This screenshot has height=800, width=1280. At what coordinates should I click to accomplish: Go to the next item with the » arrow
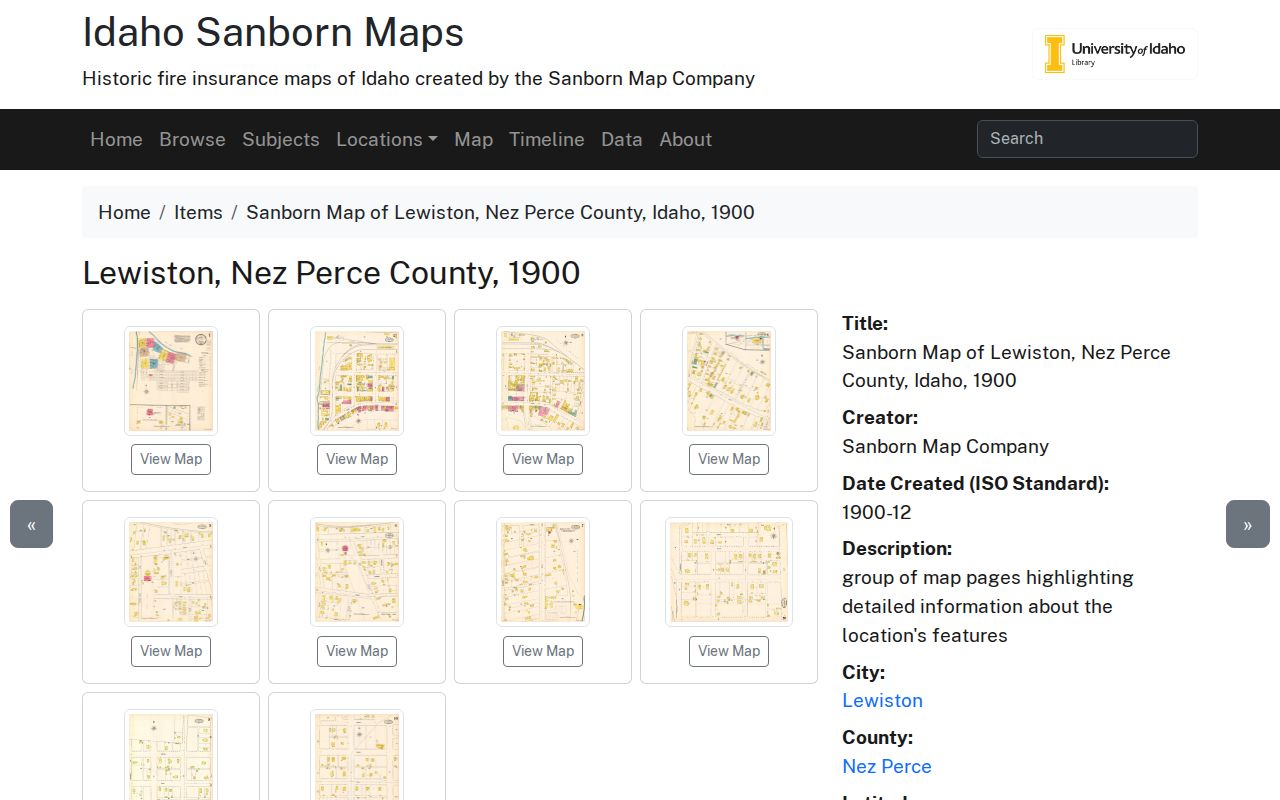coord(1248,524)
